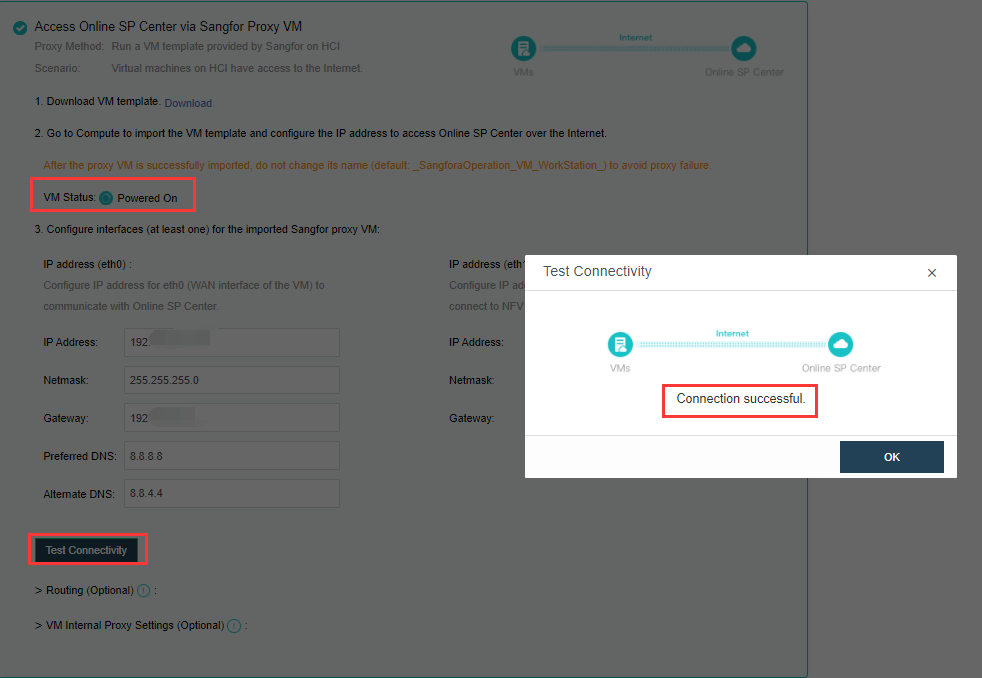The image size is (982, 678).
Task: Click the Proxy Method description text
Action: click(225, 46)
